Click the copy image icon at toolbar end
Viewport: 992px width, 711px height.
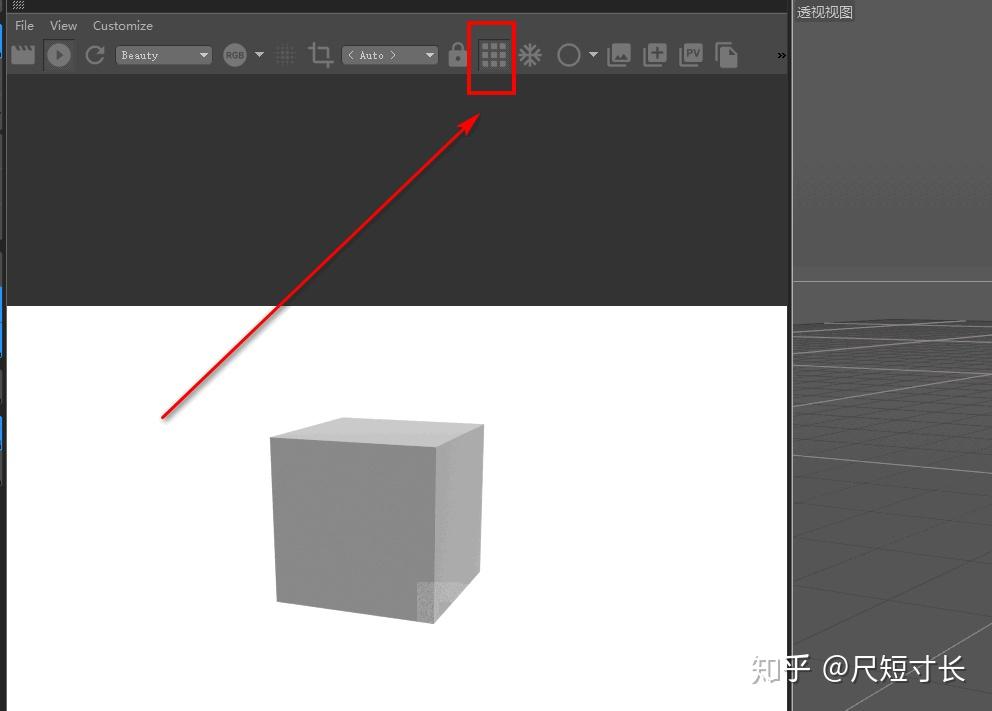[x=727, y=55]
